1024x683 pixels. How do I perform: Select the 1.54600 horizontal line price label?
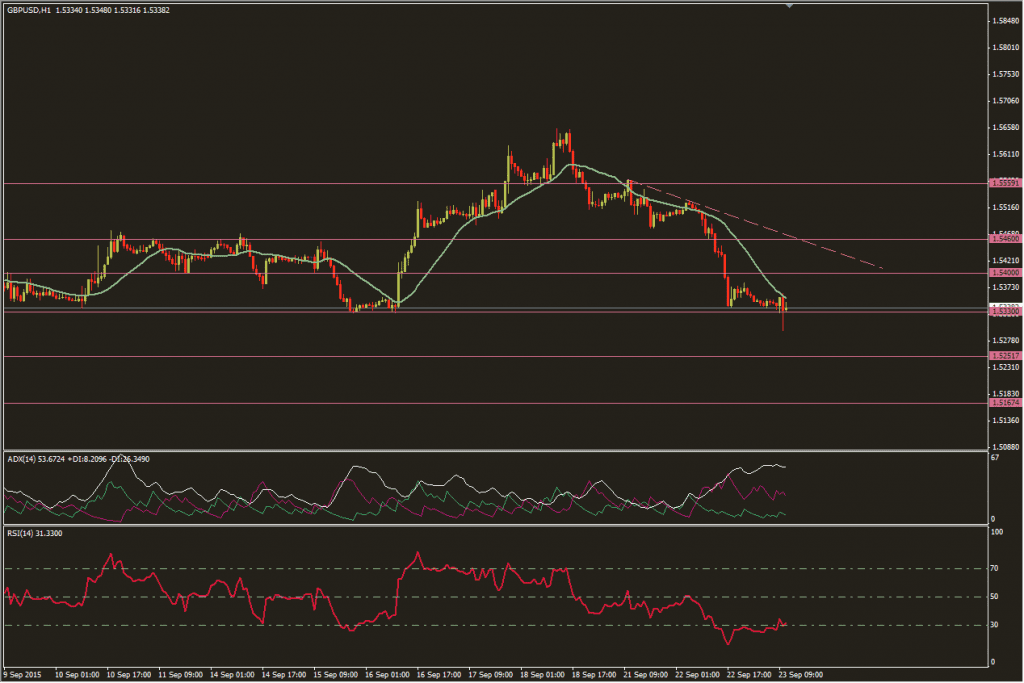point(1006,240)
